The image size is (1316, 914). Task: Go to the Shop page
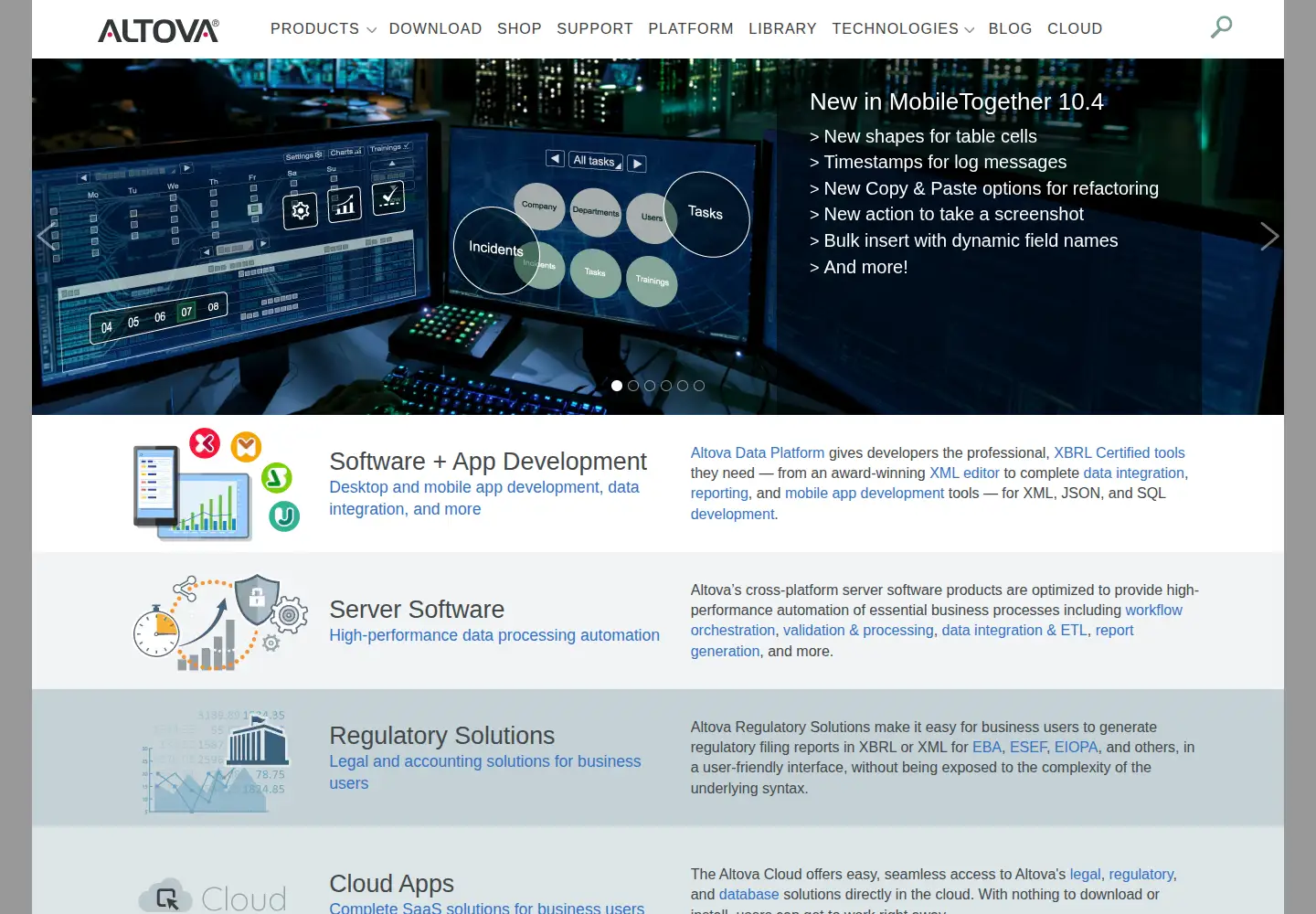(x=519, y=29)
